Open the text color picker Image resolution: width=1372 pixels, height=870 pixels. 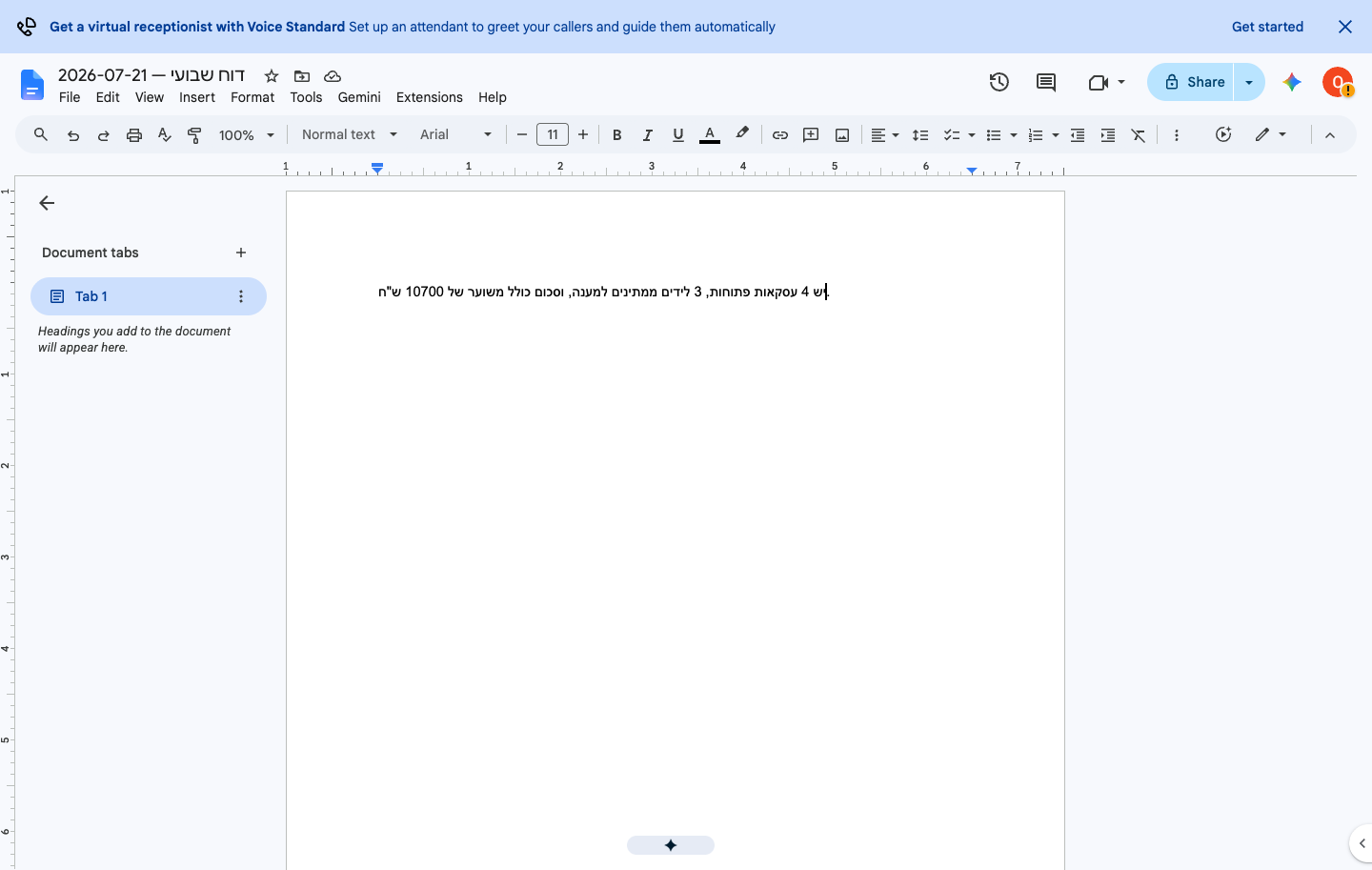click(x=710, y=135)
